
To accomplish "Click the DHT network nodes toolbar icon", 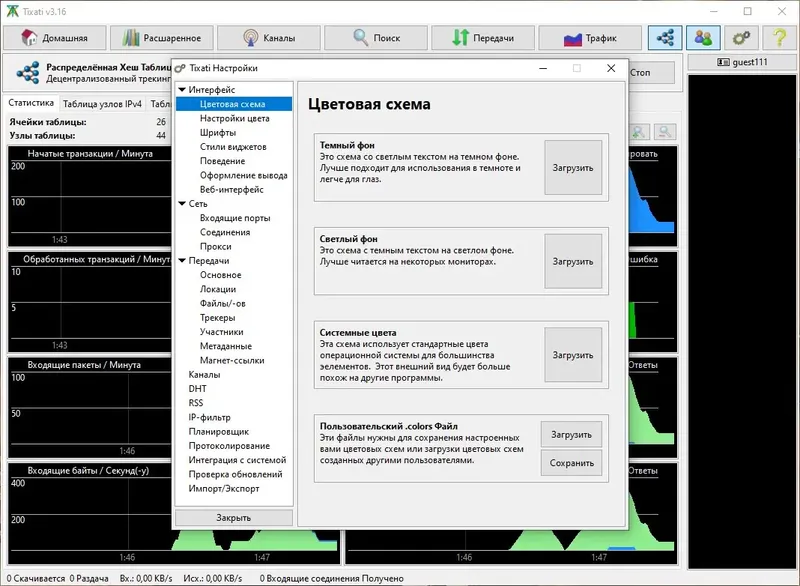I will (665, 38).
